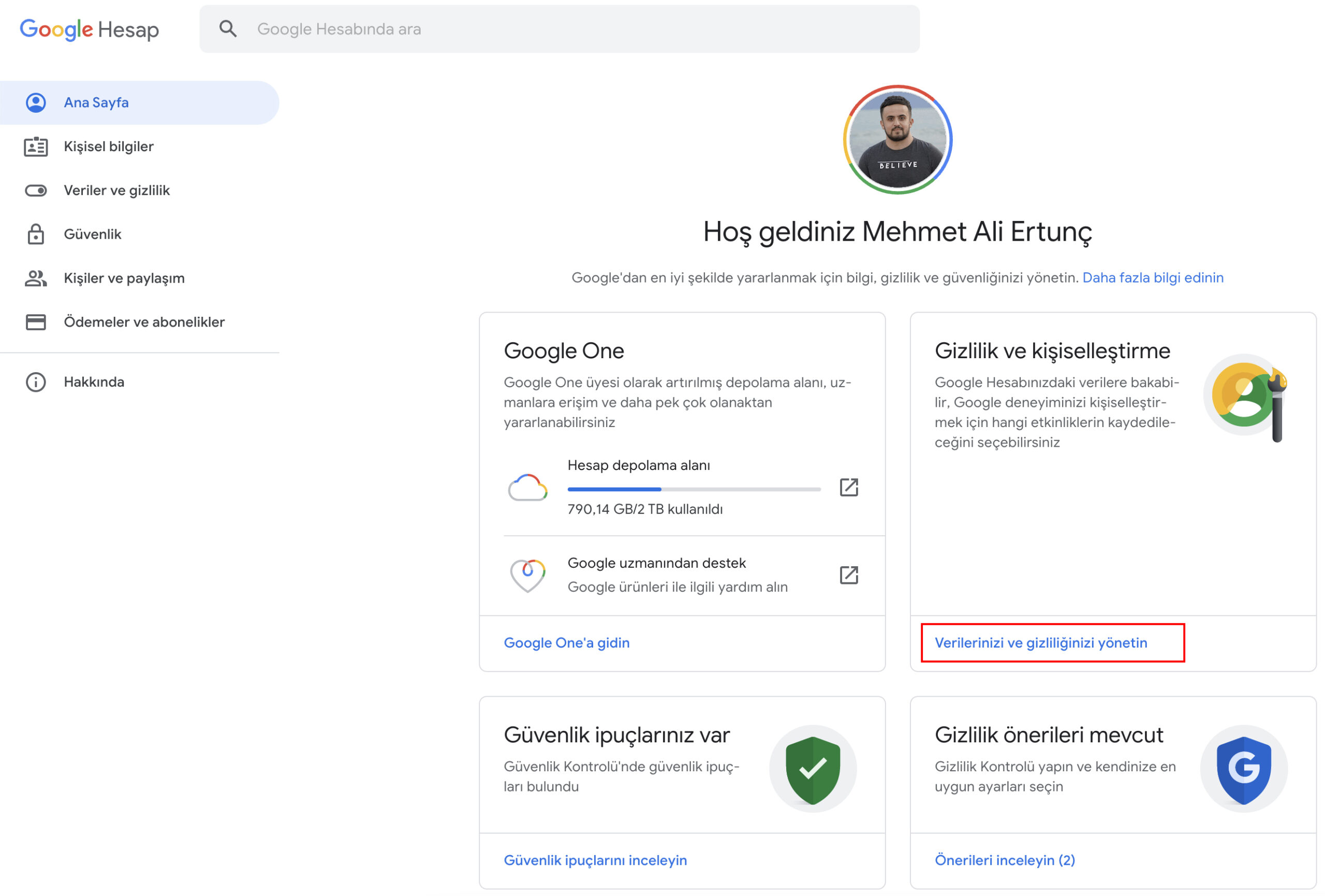The height and width of the screenshot is (896, 1325).
Task: Select Güvenlik in the sidebar
Action: click(140, 234)
